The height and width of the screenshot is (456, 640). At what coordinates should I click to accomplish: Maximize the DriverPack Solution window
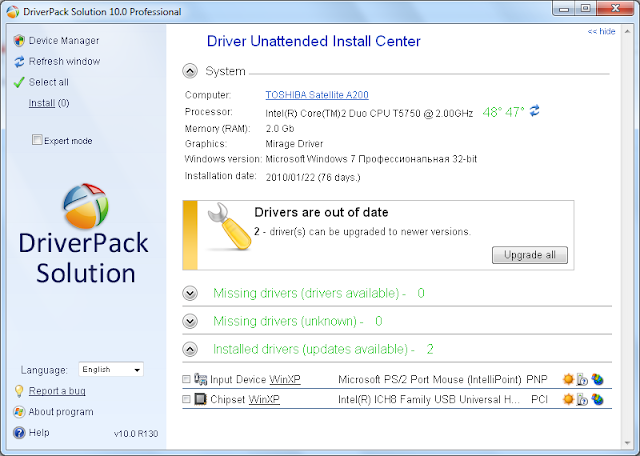[585, 9]
